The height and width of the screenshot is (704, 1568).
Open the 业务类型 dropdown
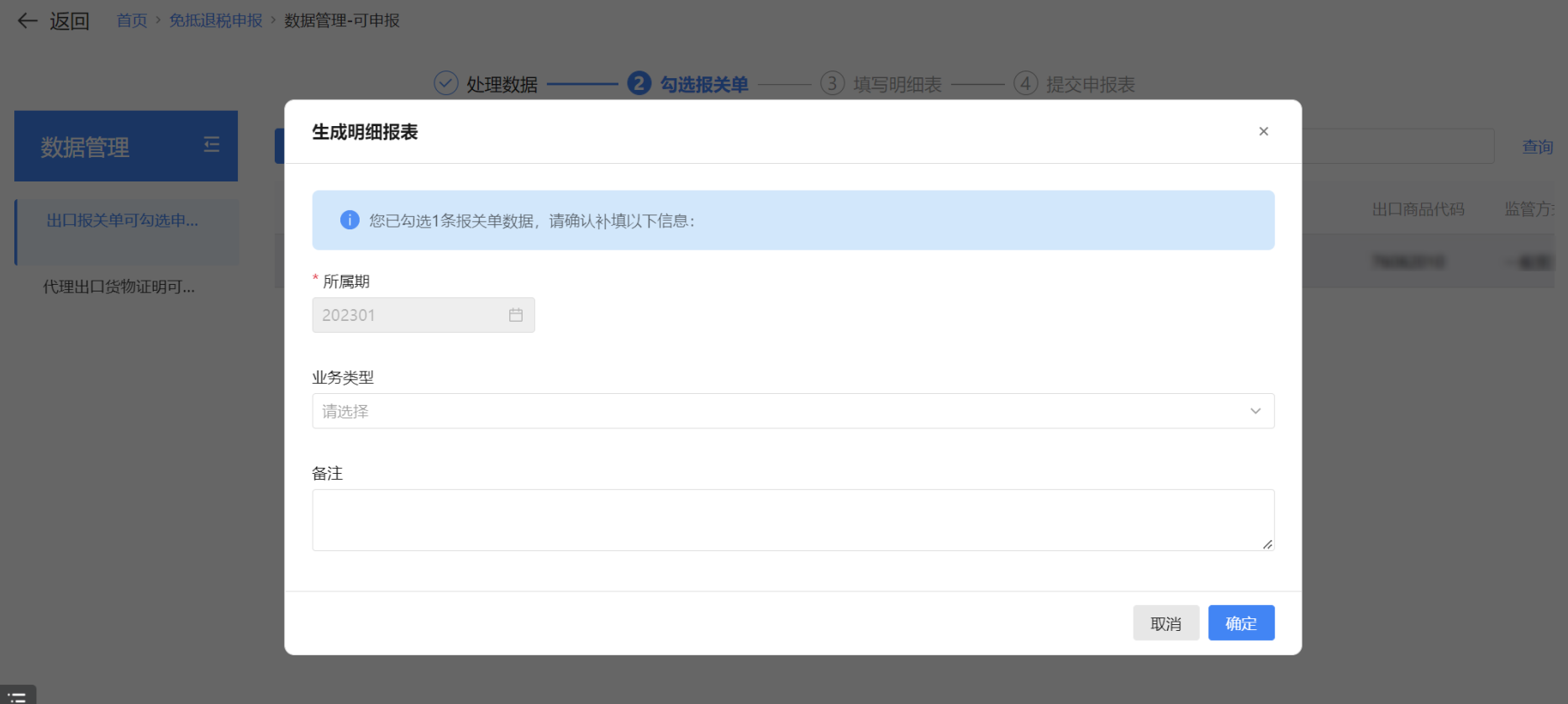[781, 411]
